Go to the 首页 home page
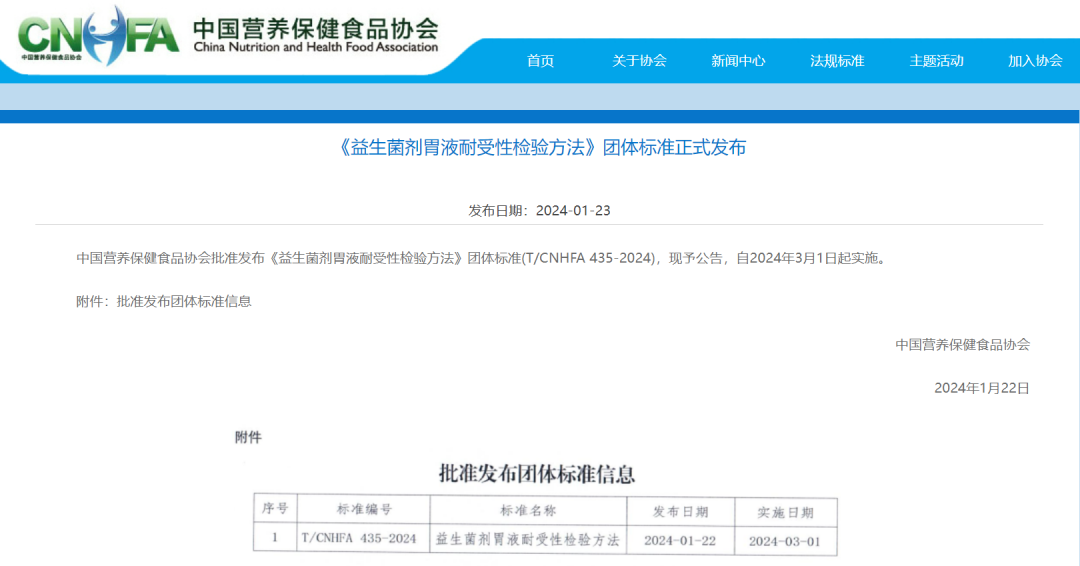1080x566 pixels. pos(540,61)
